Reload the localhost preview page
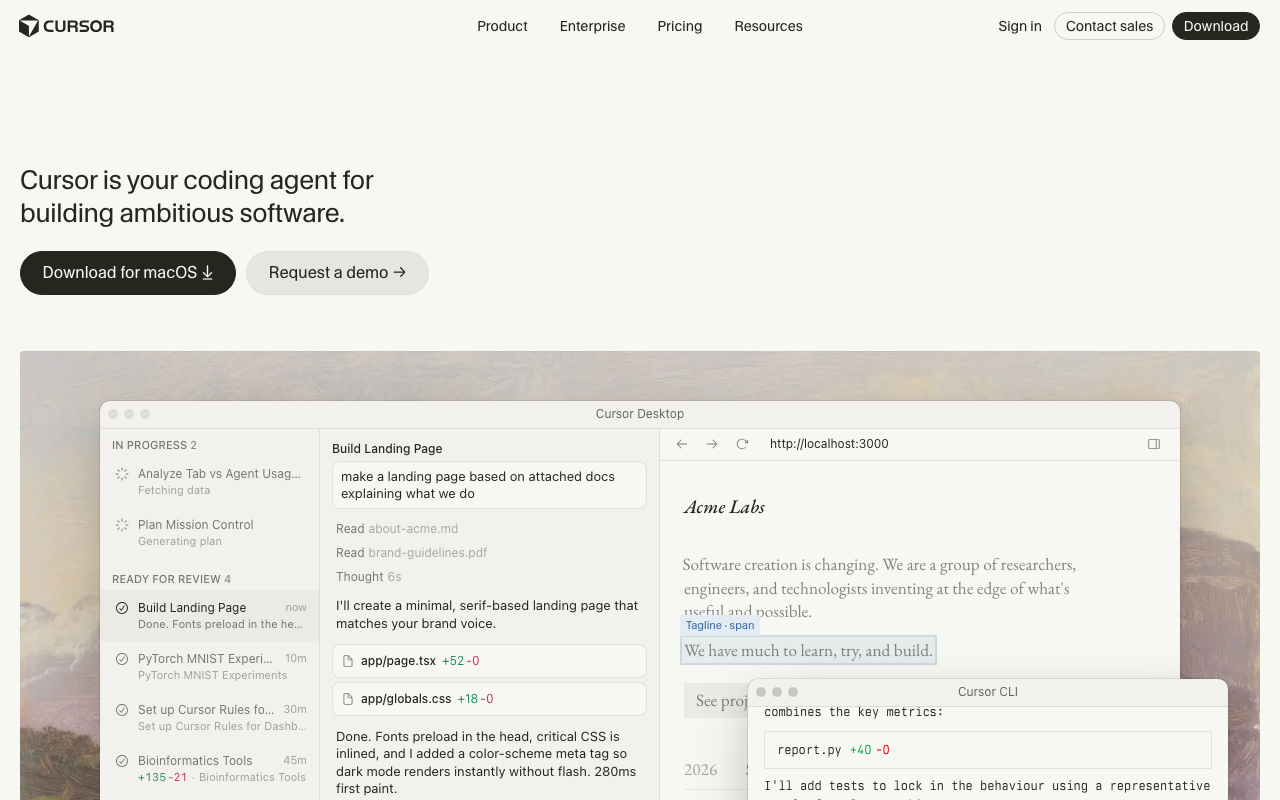This screenshot has height=800, width=1280. [x=742, y=444]
